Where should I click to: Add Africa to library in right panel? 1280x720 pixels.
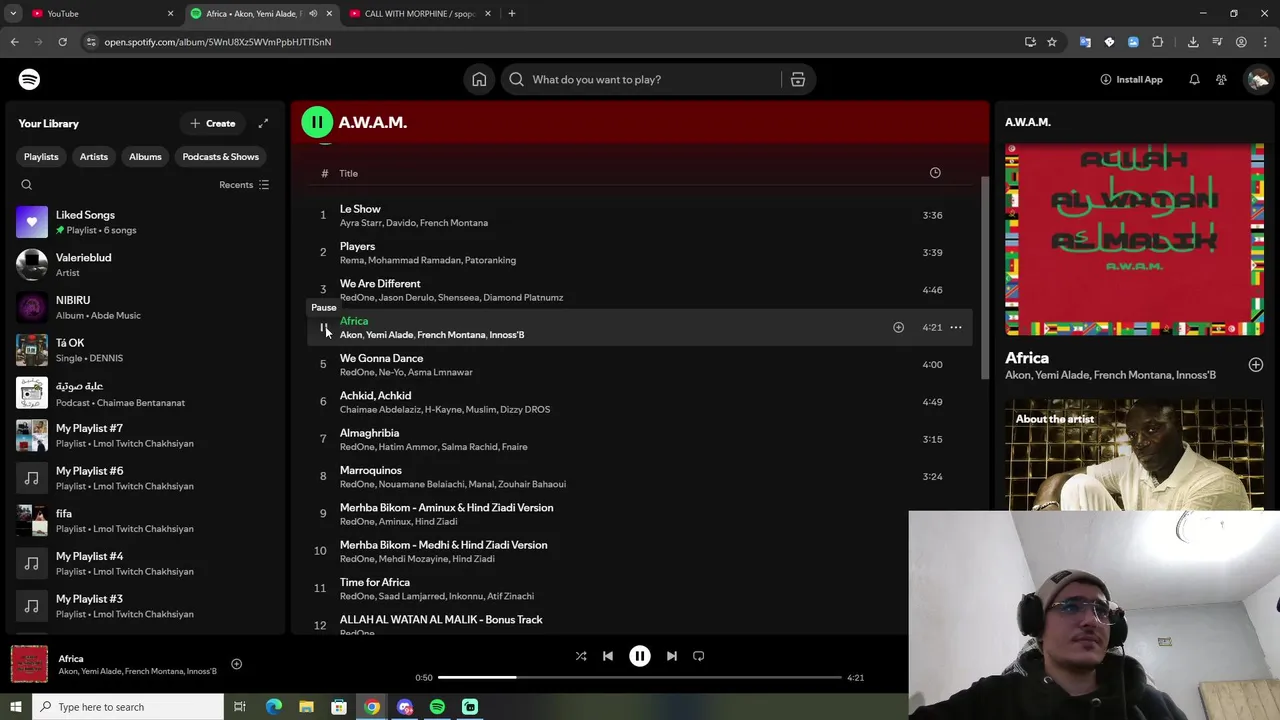(x=1256, y=365)
